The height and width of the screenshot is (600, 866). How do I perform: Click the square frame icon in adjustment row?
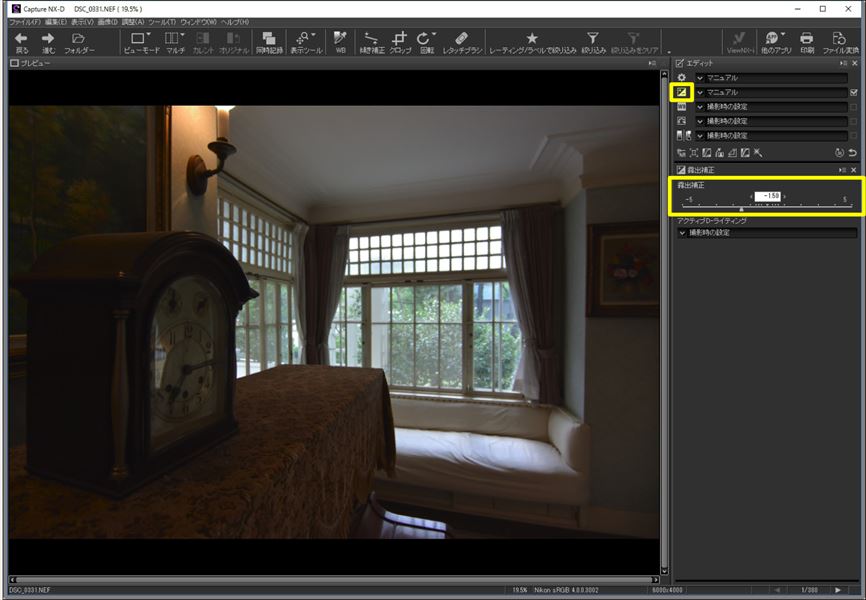click(x=694, y=153)
